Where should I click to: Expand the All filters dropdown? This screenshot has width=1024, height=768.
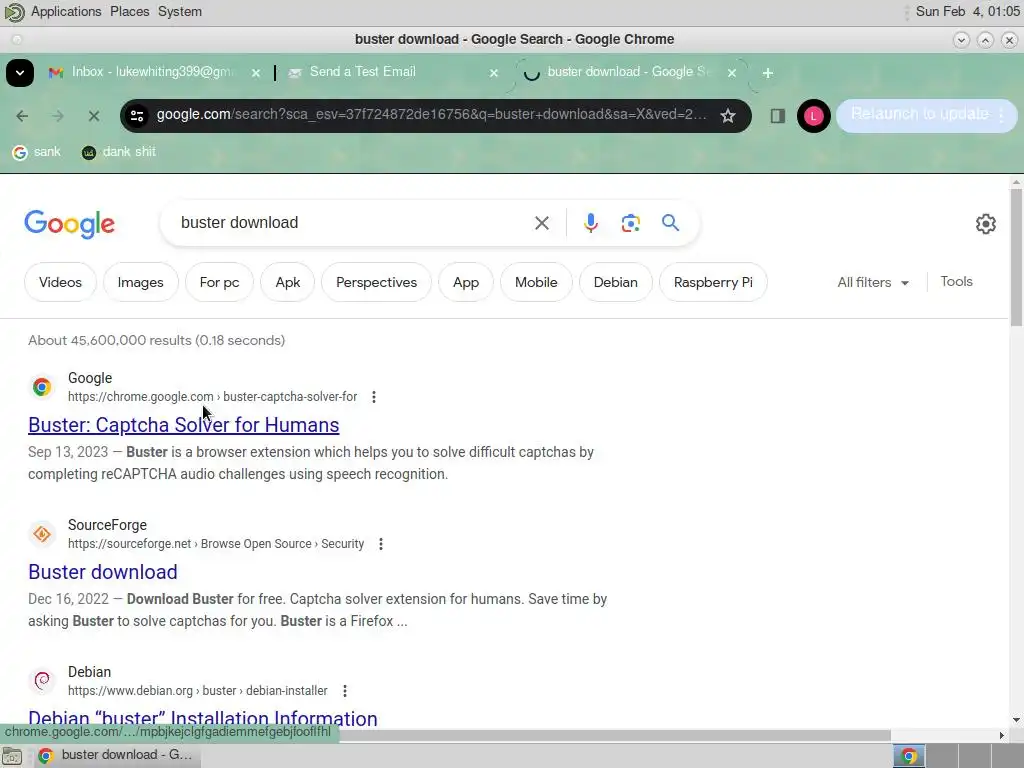873,282
